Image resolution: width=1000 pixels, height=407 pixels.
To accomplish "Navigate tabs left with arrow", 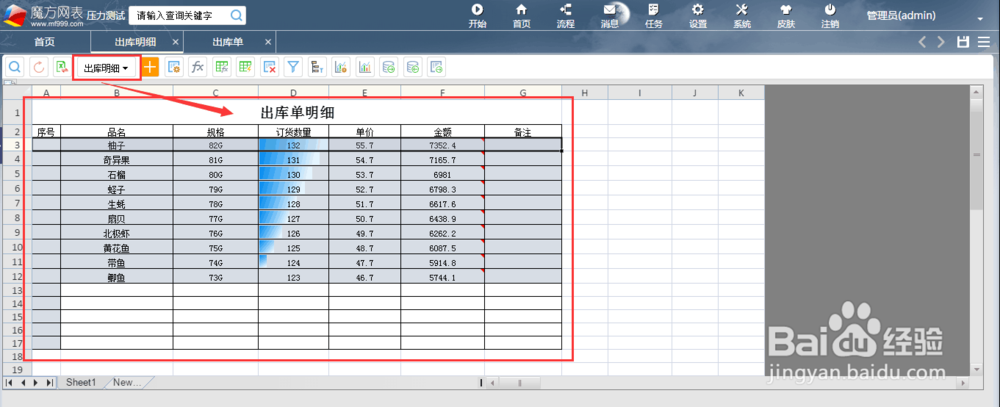I will point(922,42).
